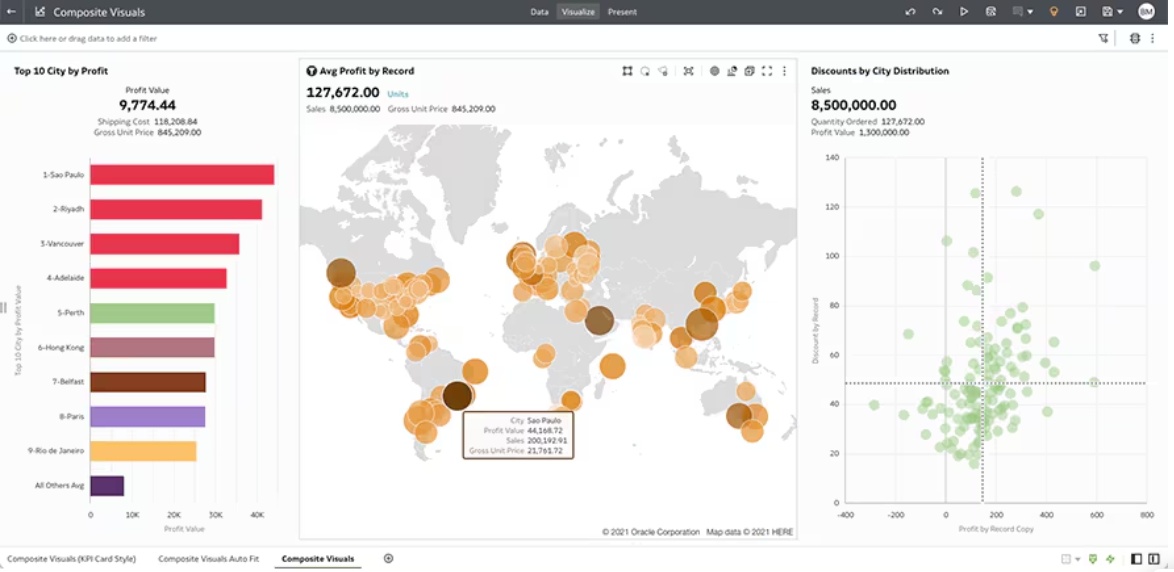Click the Avg Profit by Record title
1174x572 pixels.
click(x=367, y=71)
